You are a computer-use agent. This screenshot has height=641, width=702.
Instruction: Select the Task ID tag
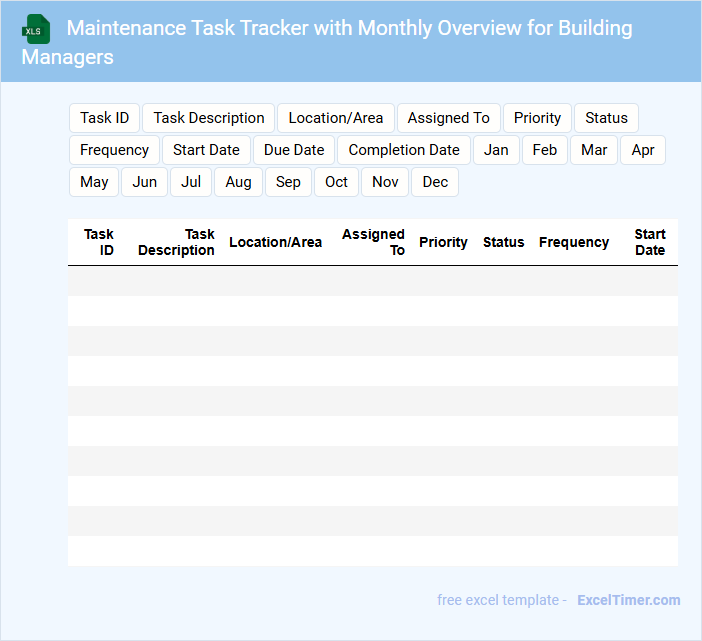click(x=104, y=118)
